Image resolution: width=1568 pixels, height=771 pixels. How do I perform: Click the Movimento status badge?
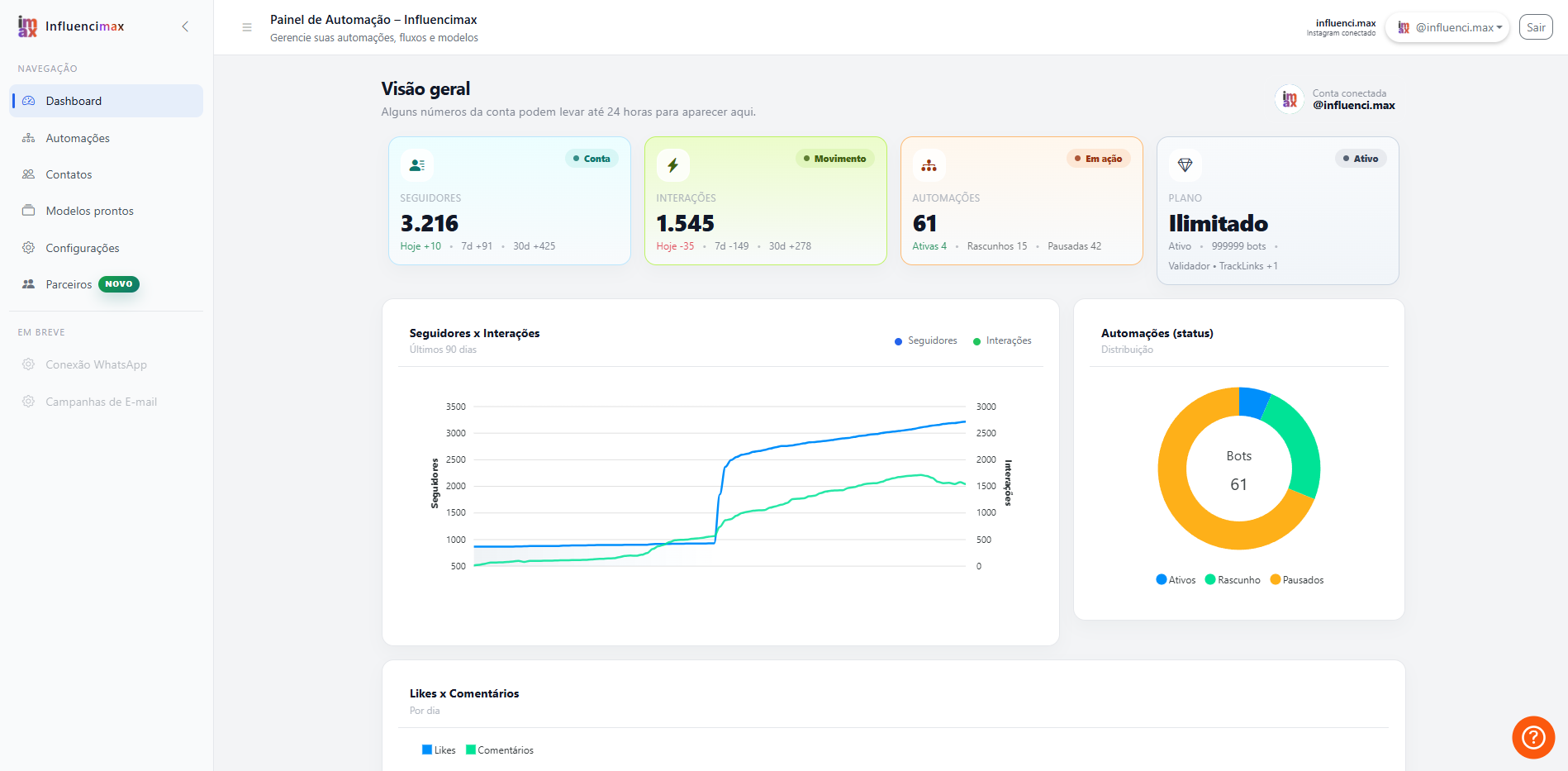pyautogui.click(x=835, y=159)
